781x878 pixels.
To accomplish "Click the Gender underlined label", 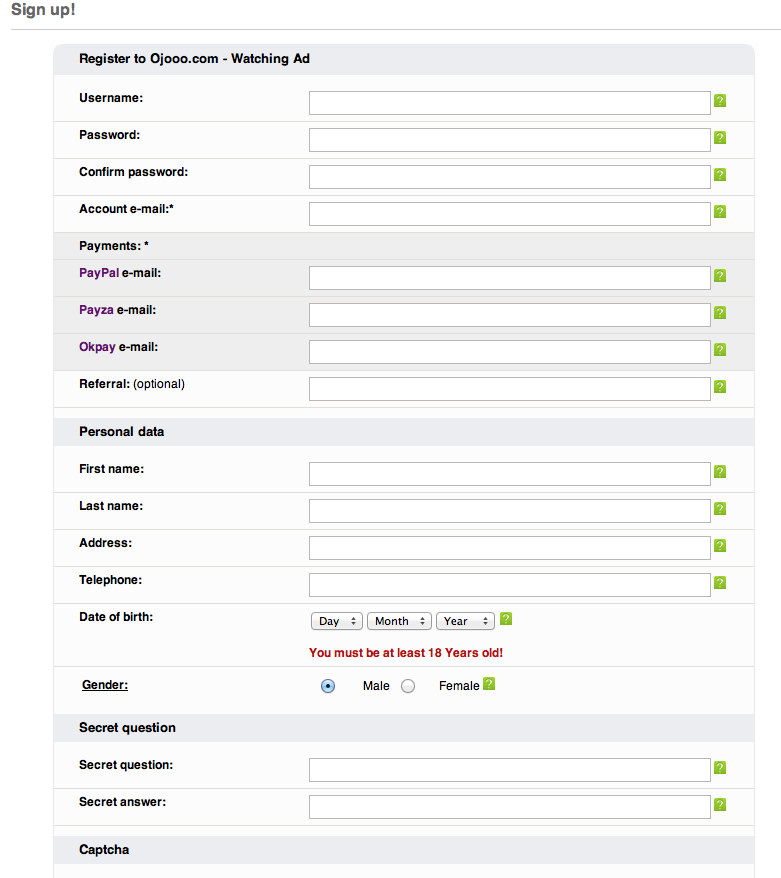I will coord(105,685).
